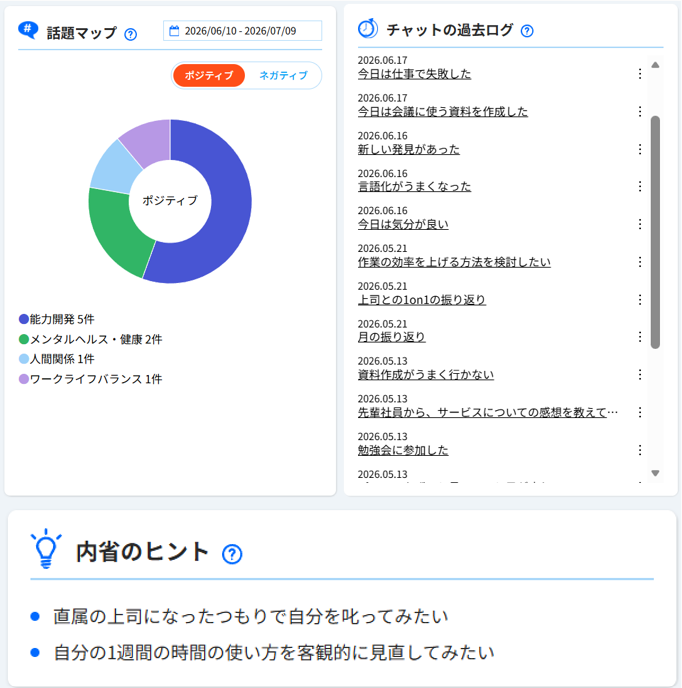Click the clock icon beside チャットの過去ログ
Viewport: 682px width, 688px height.
[367, 29]
